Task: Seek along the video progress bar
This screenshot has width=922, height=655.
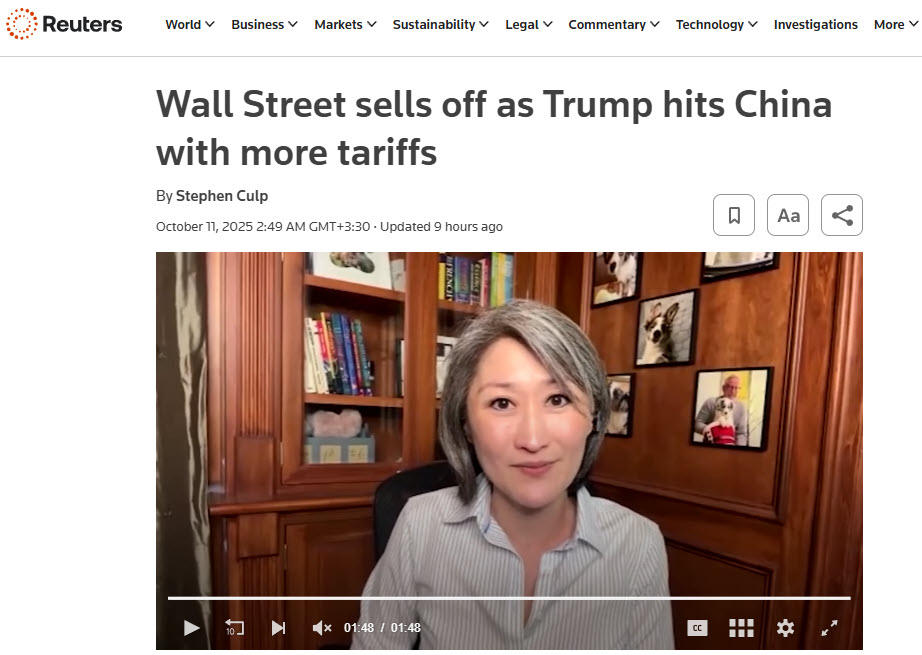Action: point(509,598)
